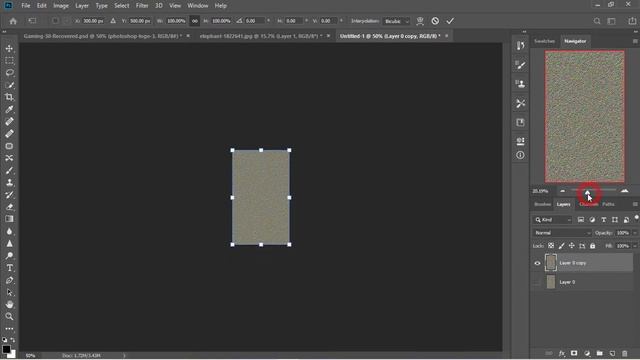Select the Clone Stamp tool in left toolbar
The height and width of the screenshot is (360, 640).
pos(9,182)
